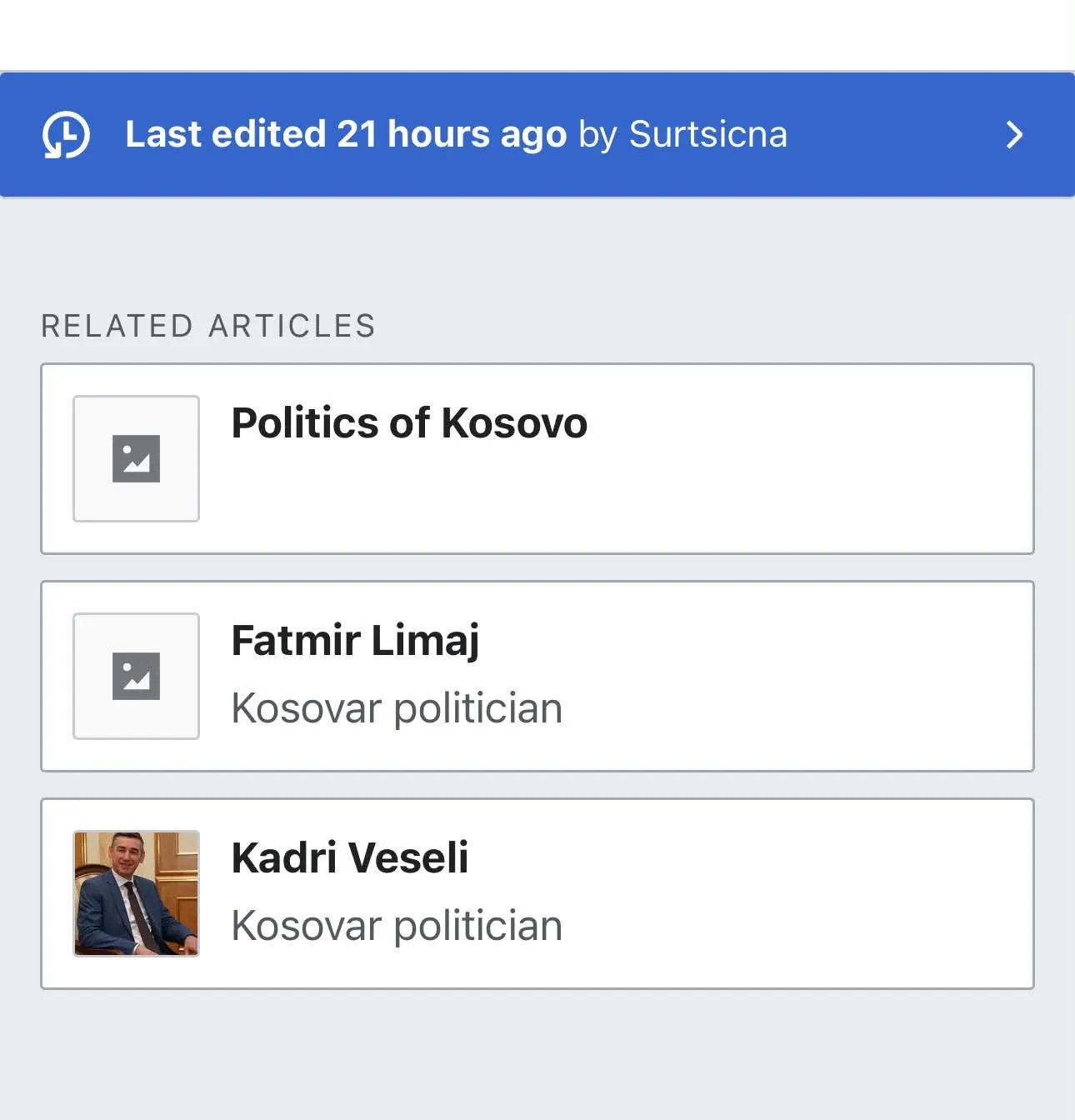Click the blue Last edited banner
1075x1120 pixels.
pyautogui.click(x=537, y=134)
